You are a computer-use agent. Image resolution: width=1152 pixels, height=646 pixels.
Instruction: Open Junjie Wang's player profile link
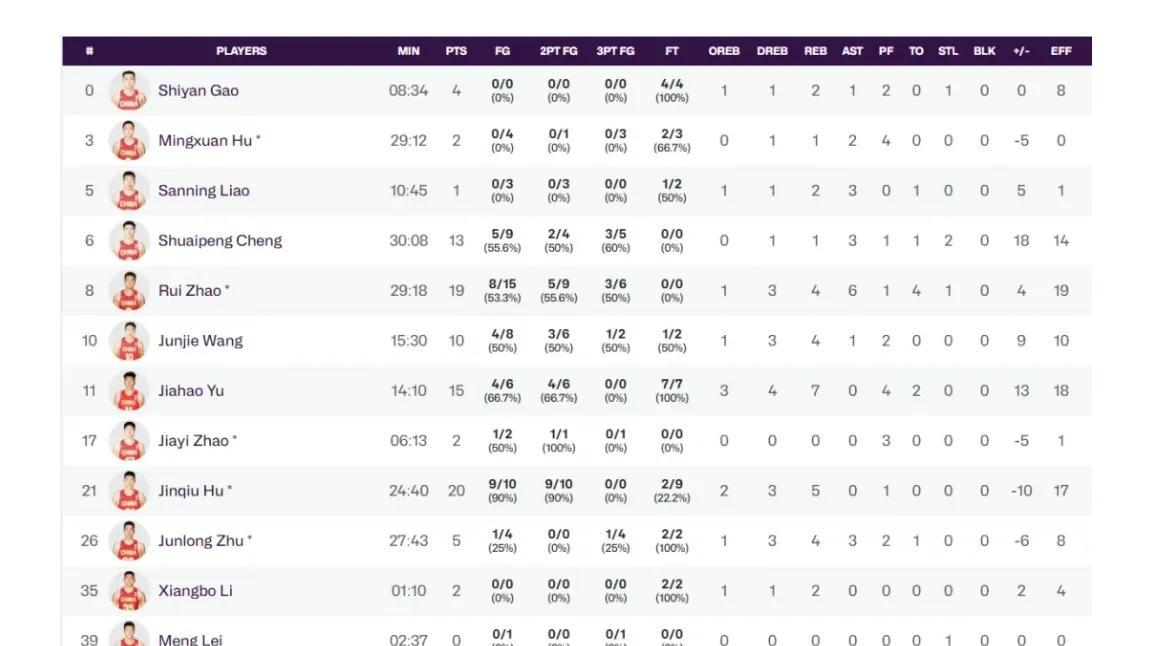[x=200, y=341]
